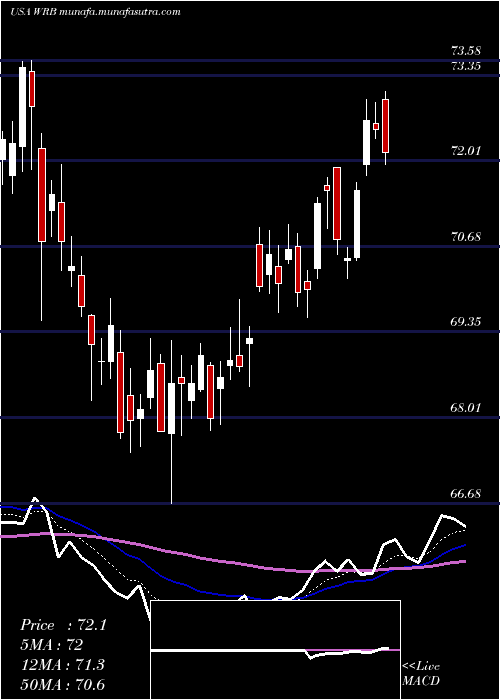Screen dimensions: 500x700
Task: Click the Price : 72.1 readout
Action: 63,625
